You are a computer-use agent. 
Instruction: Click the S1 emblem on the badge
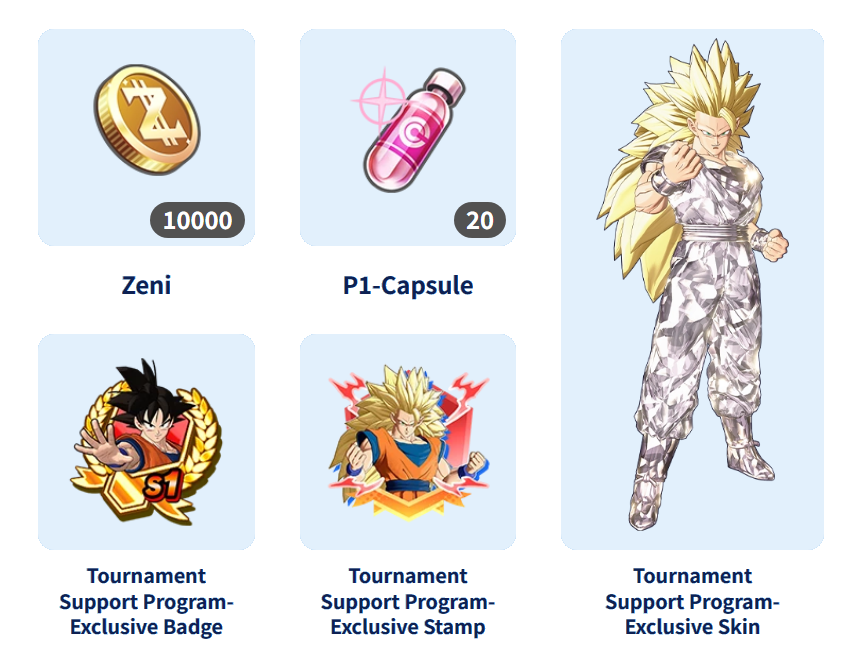coord(162,484)
